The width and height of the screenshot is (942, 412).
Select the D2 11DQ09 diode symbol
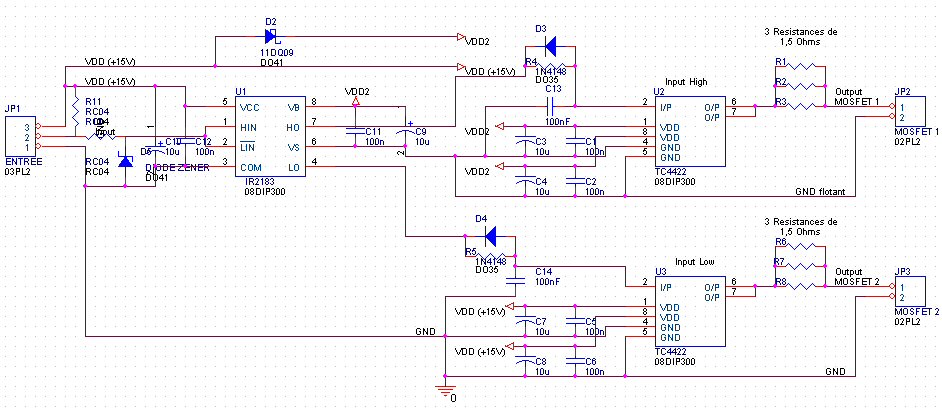pos(272,37)
